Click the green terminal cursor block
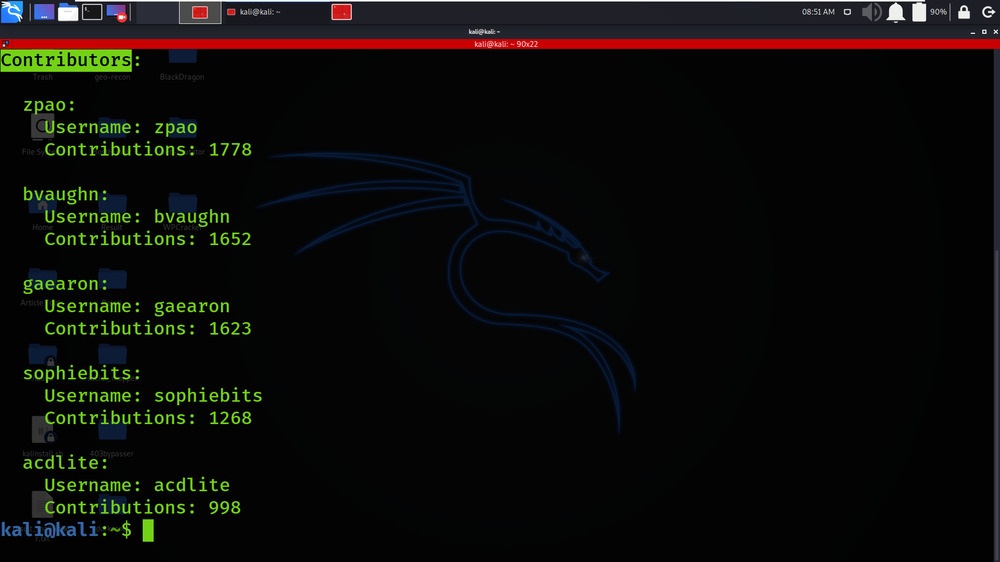The height and width of the screenshot is (562, 1000). click(x=148, y=531)
